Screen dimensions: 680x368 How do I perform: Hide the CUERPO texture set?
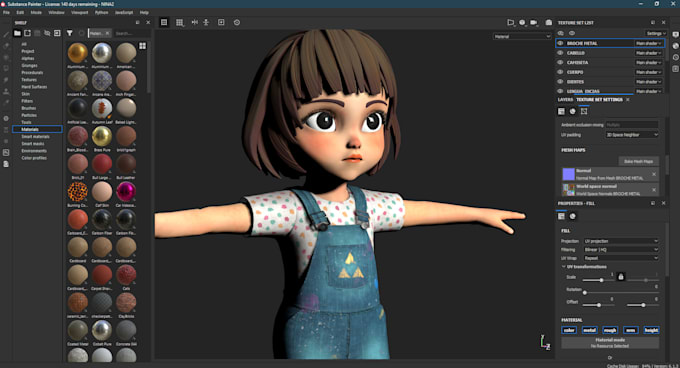pyautogui.click(x=560, y=72)
